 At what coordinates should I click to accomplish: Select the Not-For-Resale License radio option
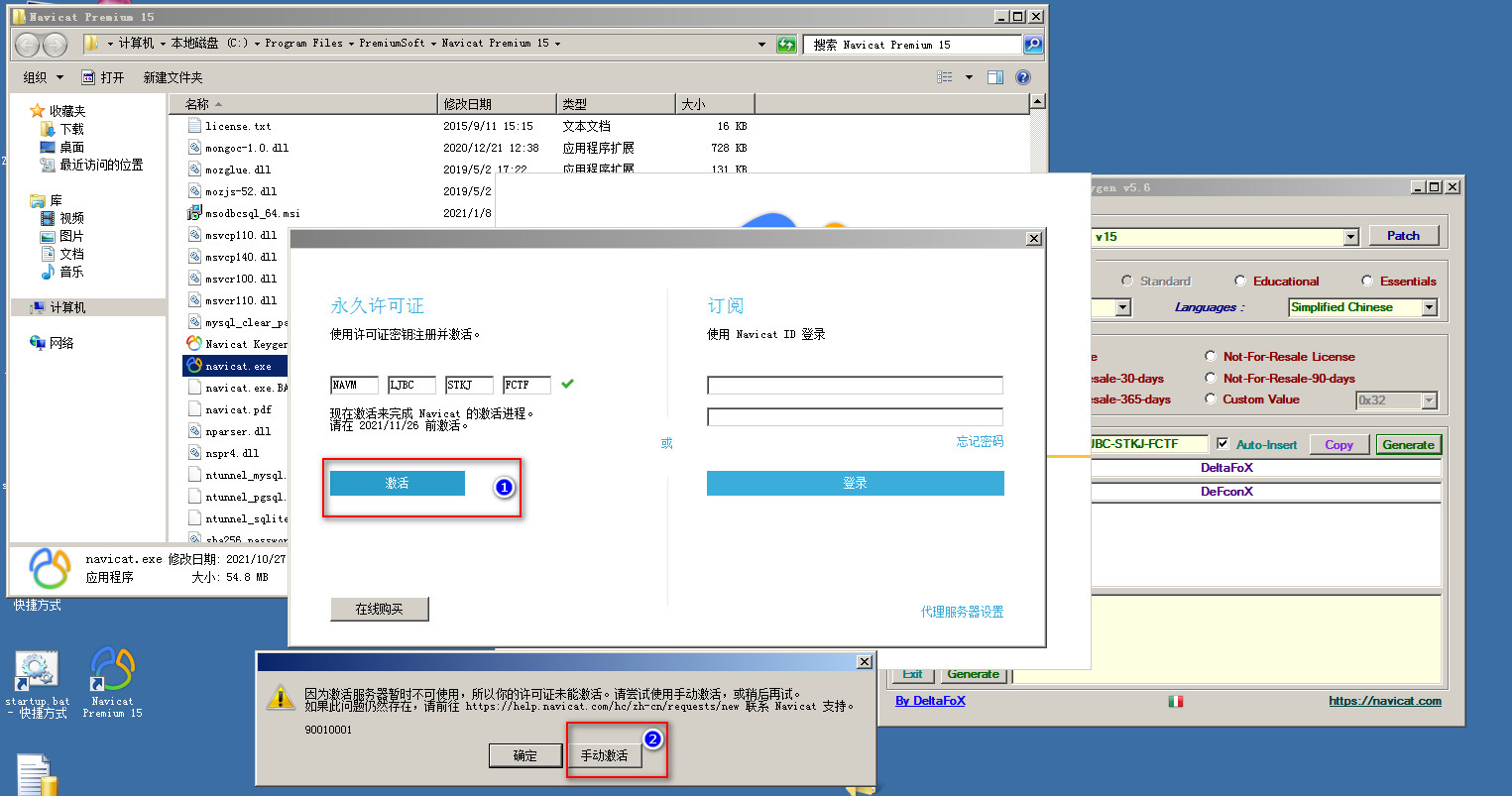[1211, 356]
